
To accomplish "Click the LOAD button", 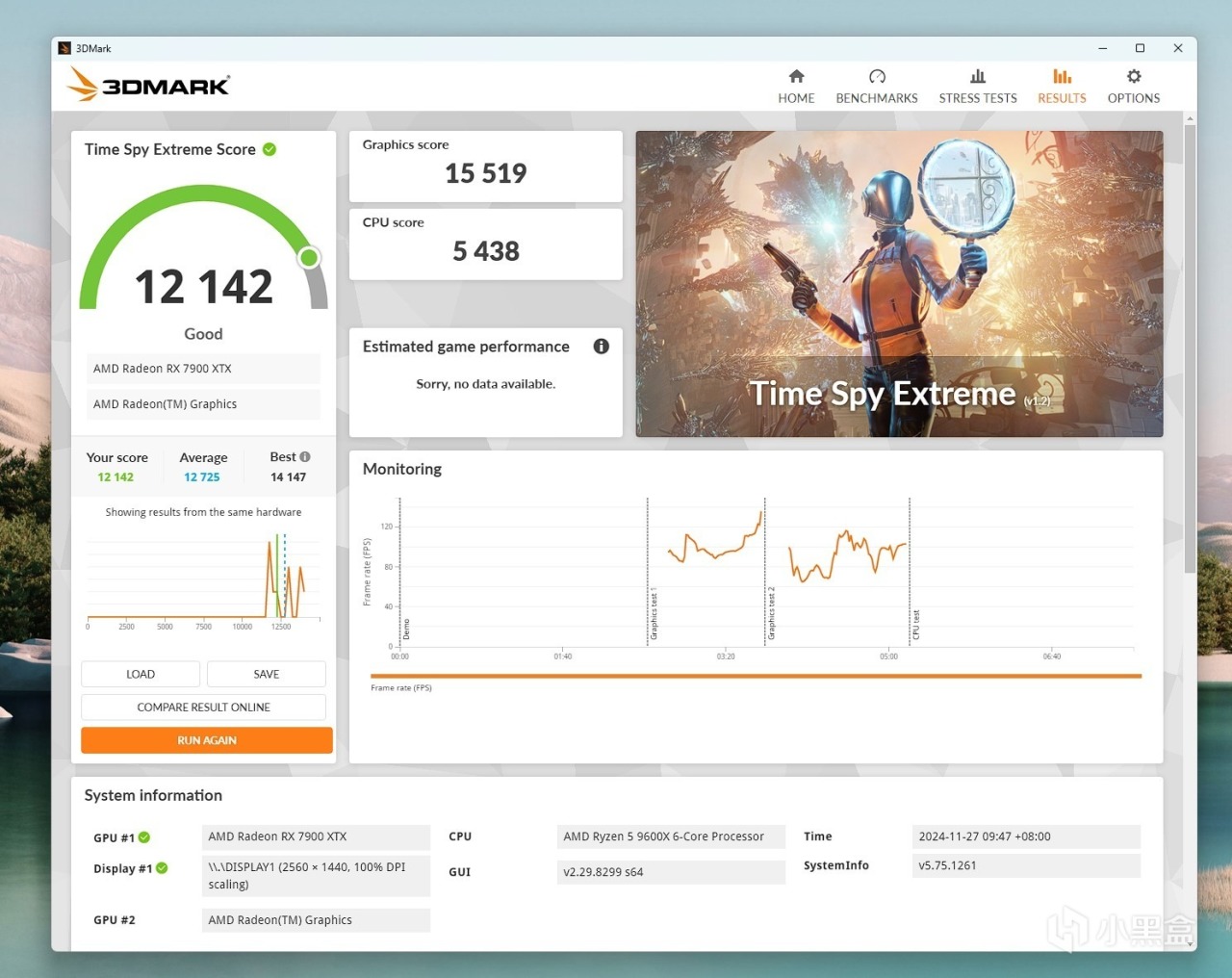I will [x=141, y=674].
